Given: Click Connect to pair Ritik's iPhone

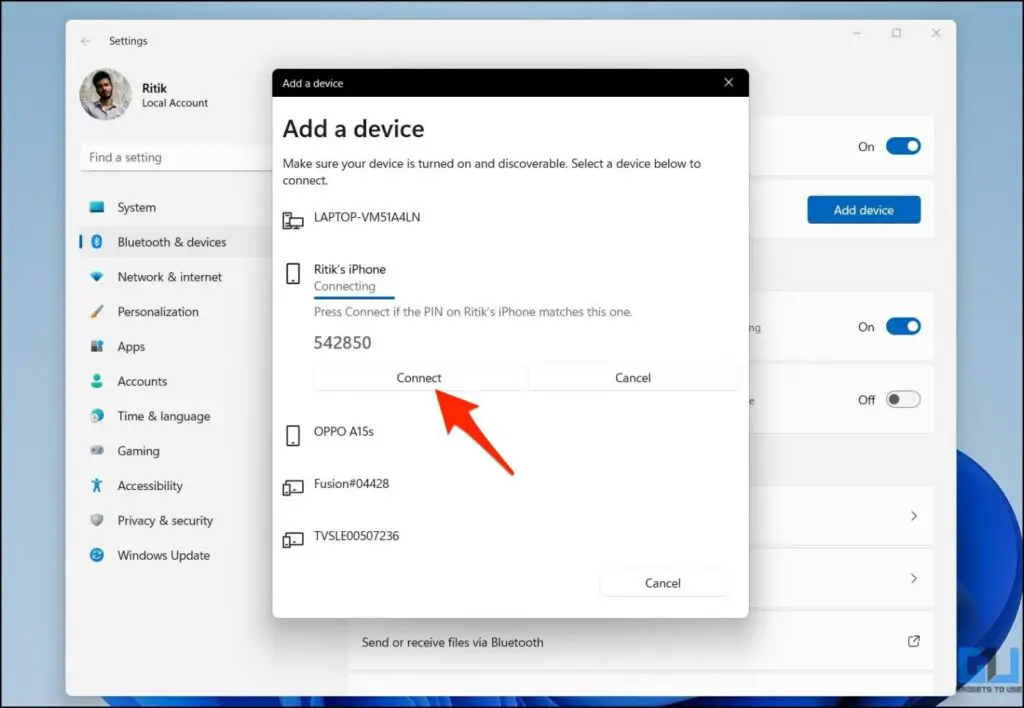Looking at the screenshot, I should [419, 377].
